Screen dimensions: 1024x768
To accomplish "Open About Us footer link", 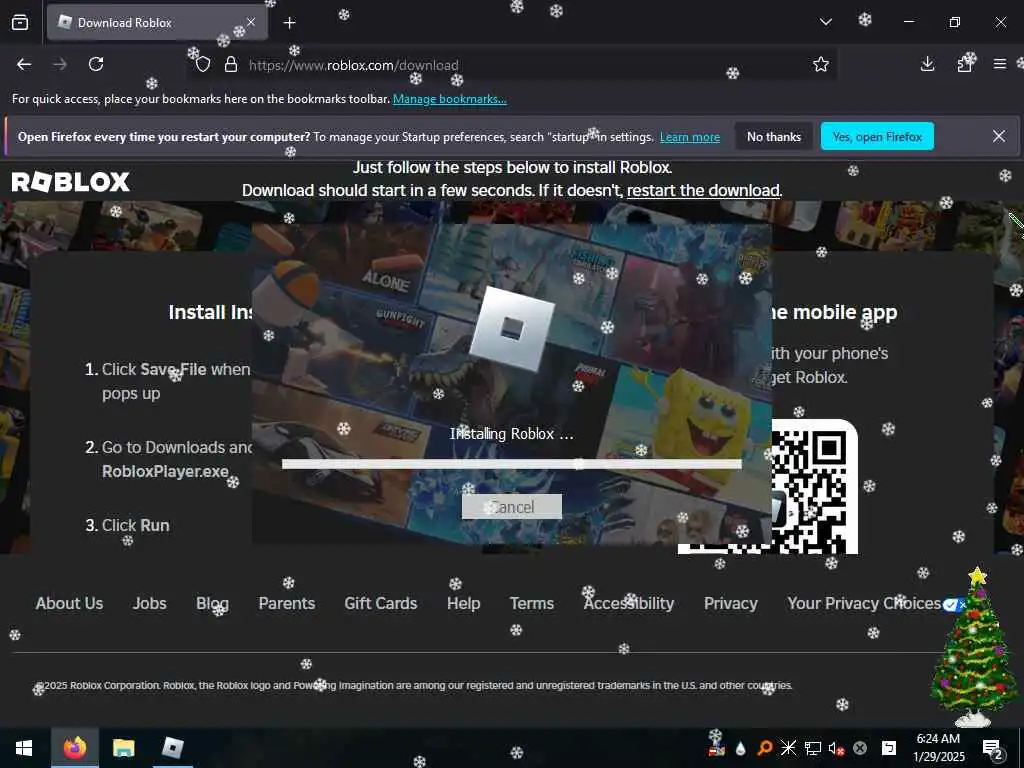I will pyautogui.click(x=69, y=603).
